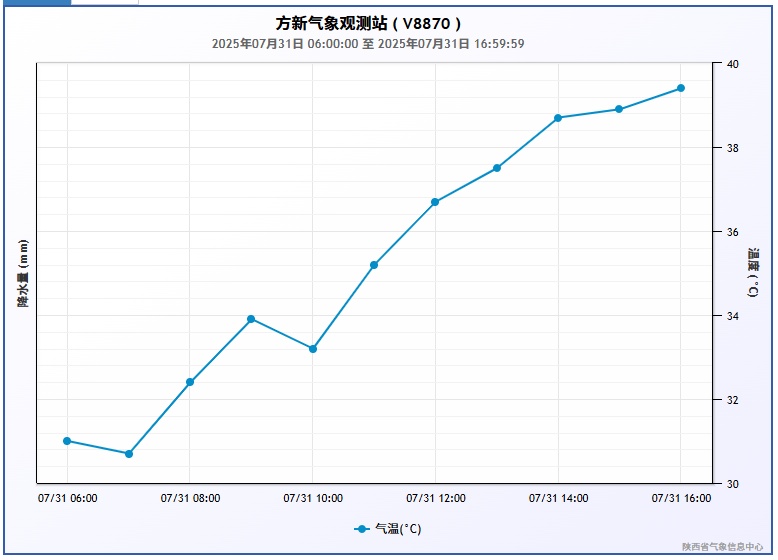The width and height of the screenshot is (778, 560).
Task: Select the 13:00 data point marker
Action: (x=497, y=168)
